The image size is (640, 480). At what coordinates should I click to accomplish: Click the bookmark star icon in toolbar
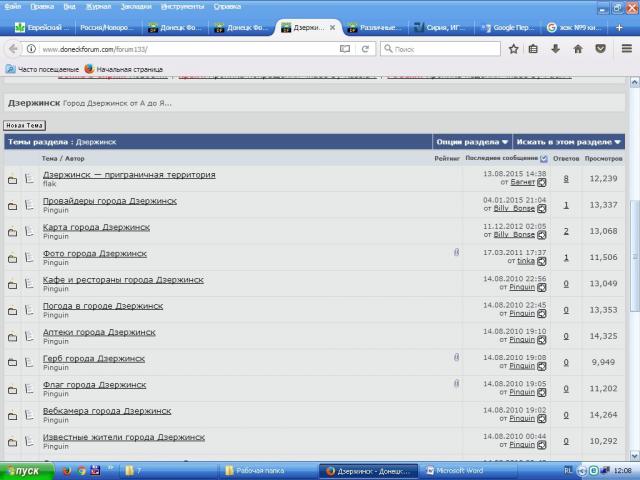click(513, 48)
